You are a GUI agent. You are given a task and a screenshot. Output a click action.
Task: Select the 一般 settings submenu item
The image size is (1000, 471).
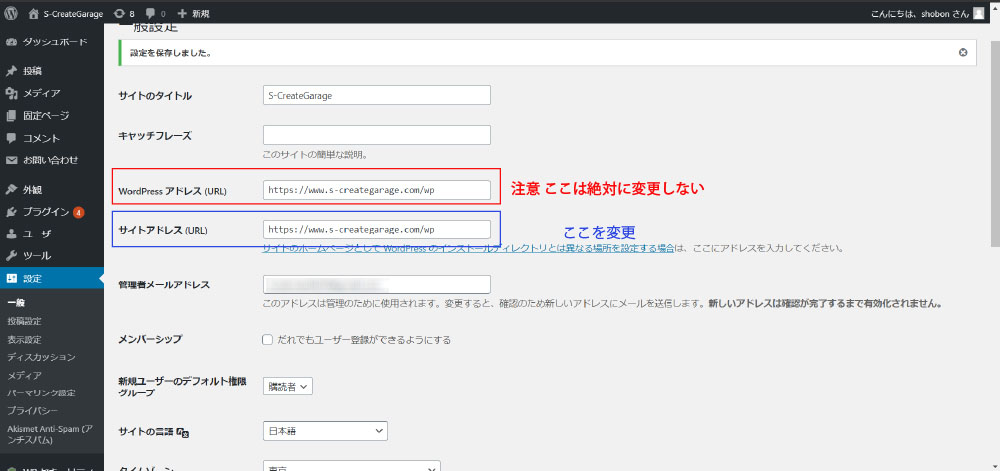[x=16, y=303]
